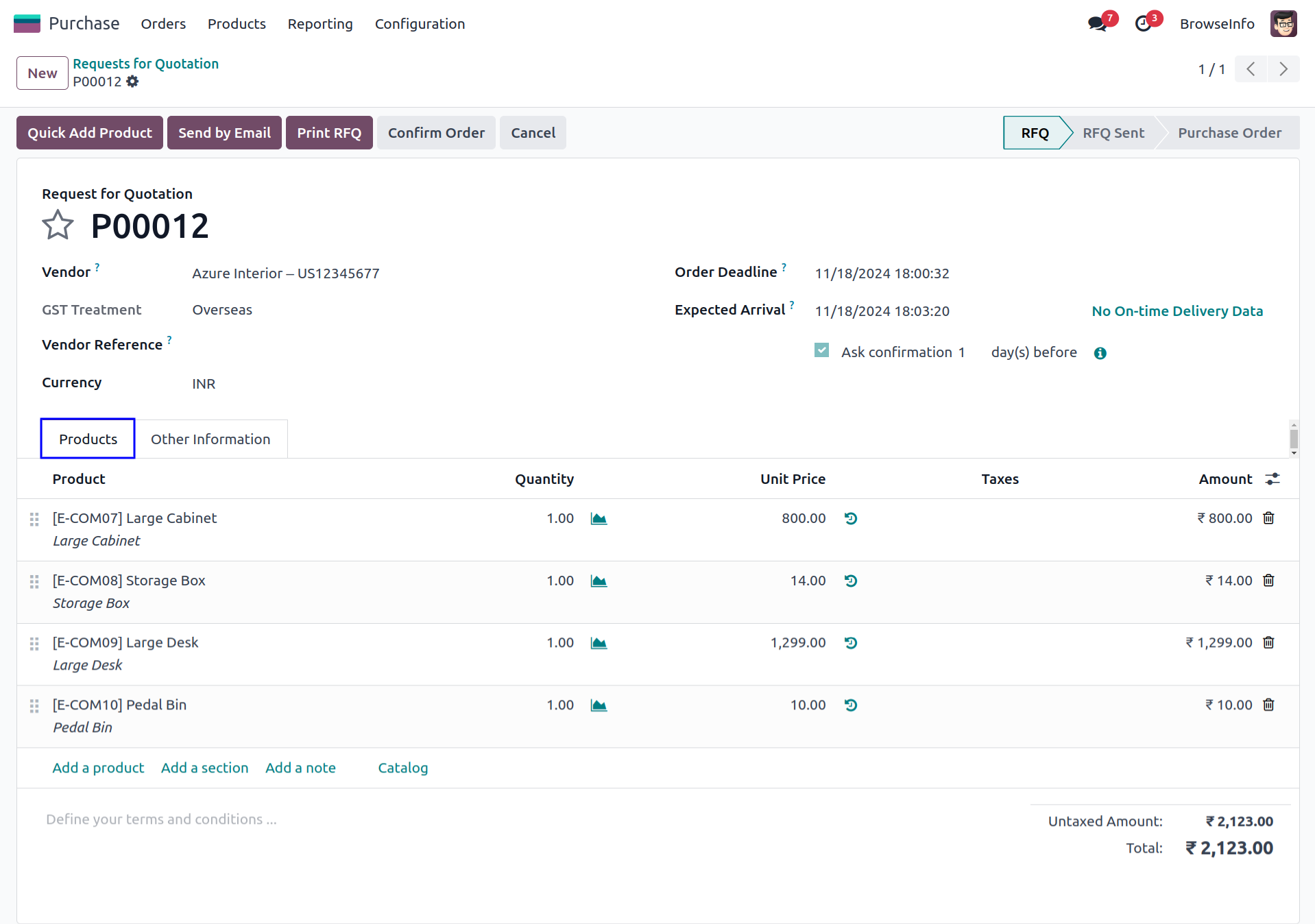Click the Confirm Order button
This screenshot has width=1315, height=924.
[436, 133]
